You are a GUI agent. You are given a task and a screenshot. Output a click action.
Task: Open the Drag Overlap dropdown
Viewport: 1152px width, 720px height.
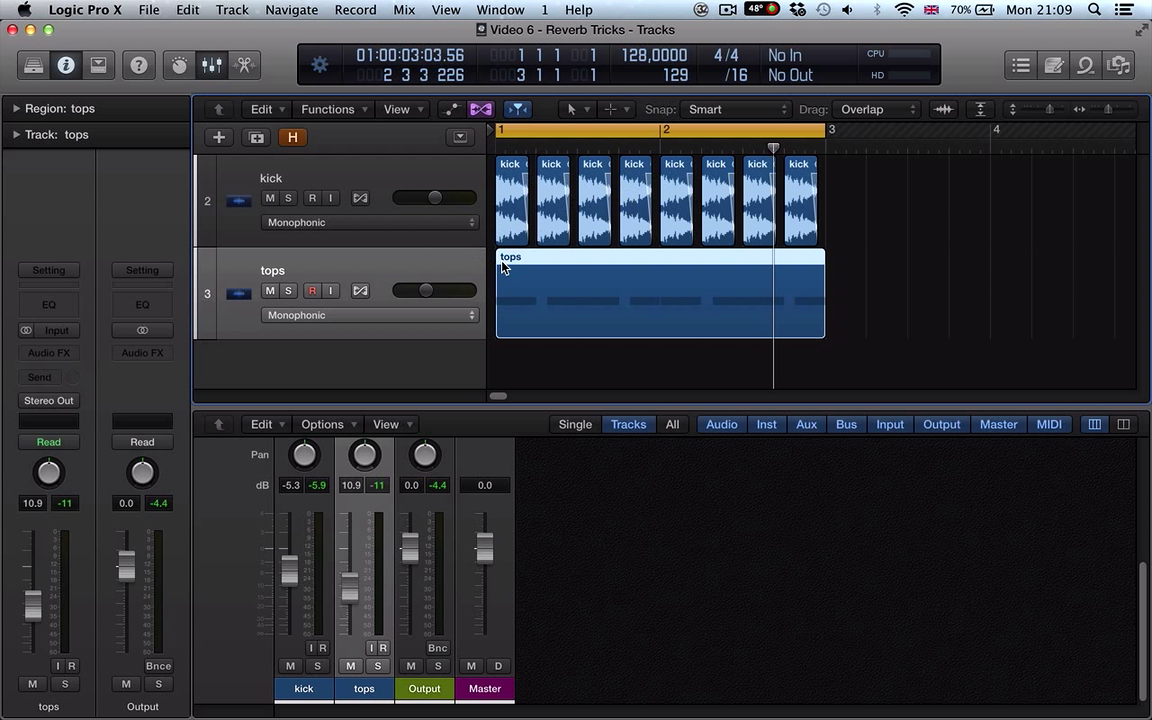(877, 109)
